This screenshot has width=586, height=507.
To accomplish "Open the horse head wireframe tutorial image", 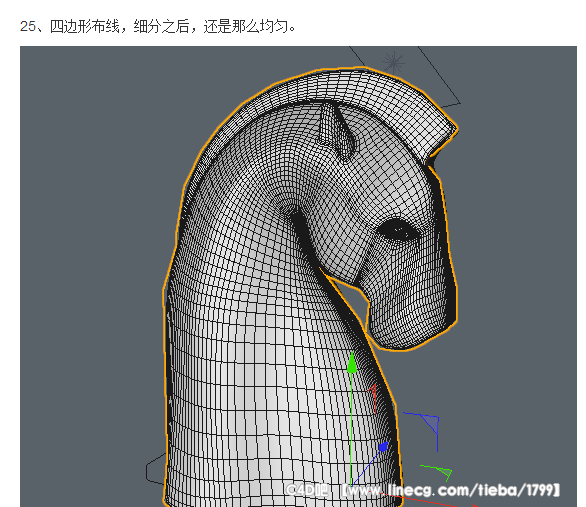I will point(298,276).
